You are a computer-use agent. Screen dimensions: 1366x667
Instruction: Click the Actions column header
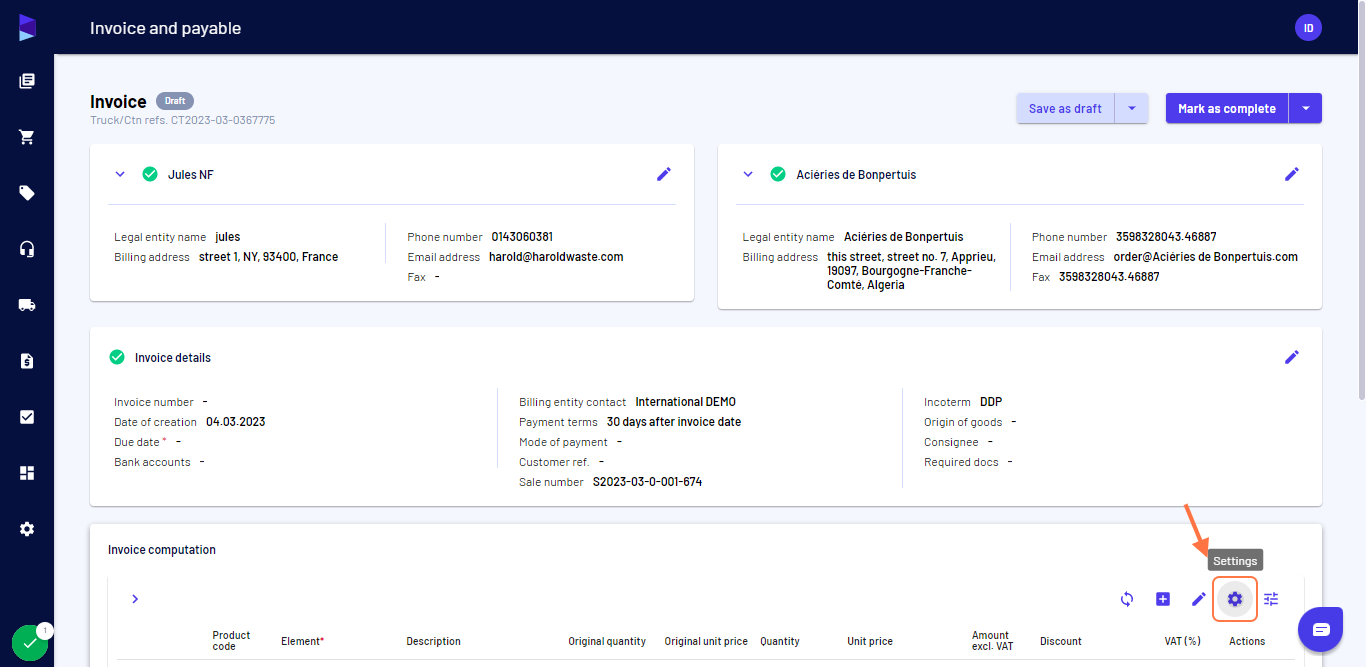[x=1247, y=641]
